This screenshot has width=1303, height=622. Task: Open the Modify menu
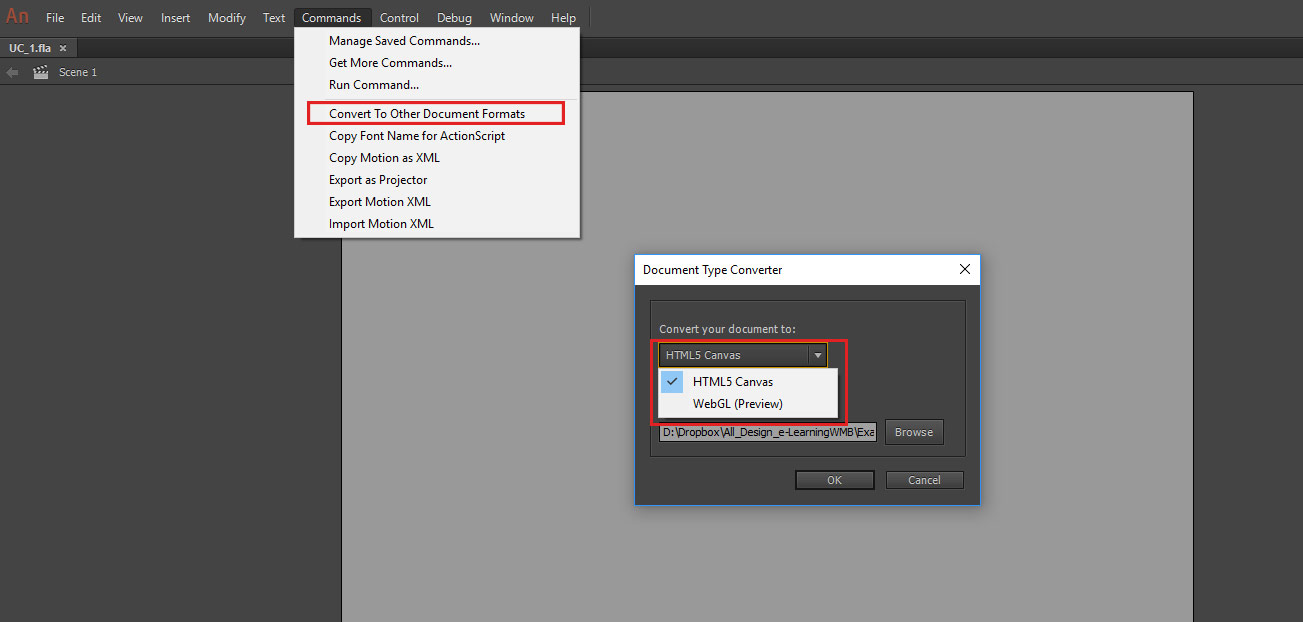click(227, 18)
